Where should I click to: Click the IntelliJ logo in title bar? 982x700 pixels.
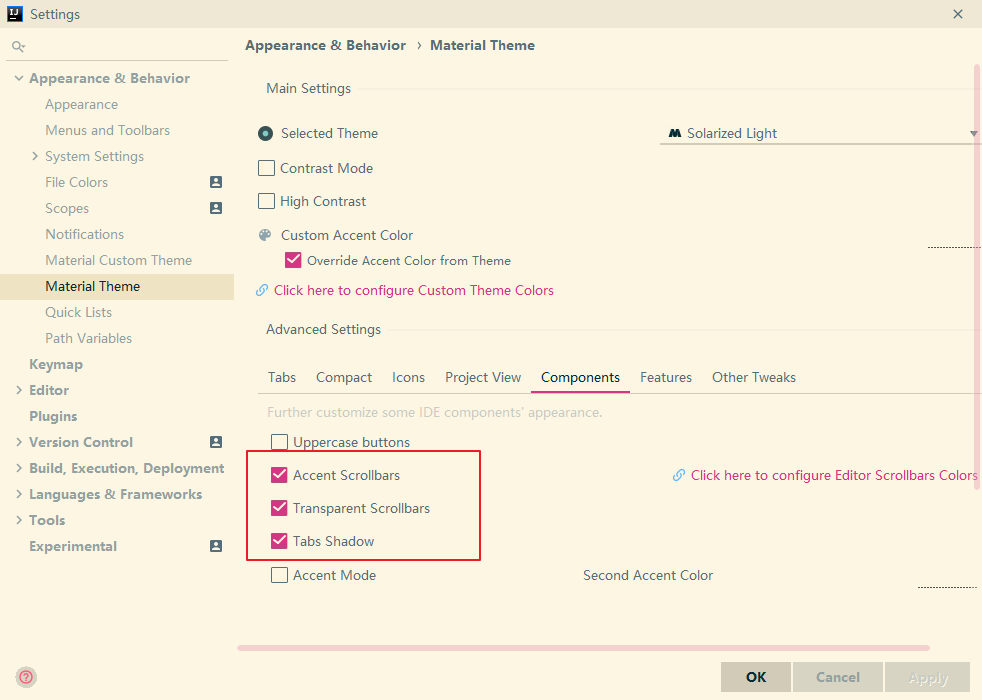coord(15,14)
